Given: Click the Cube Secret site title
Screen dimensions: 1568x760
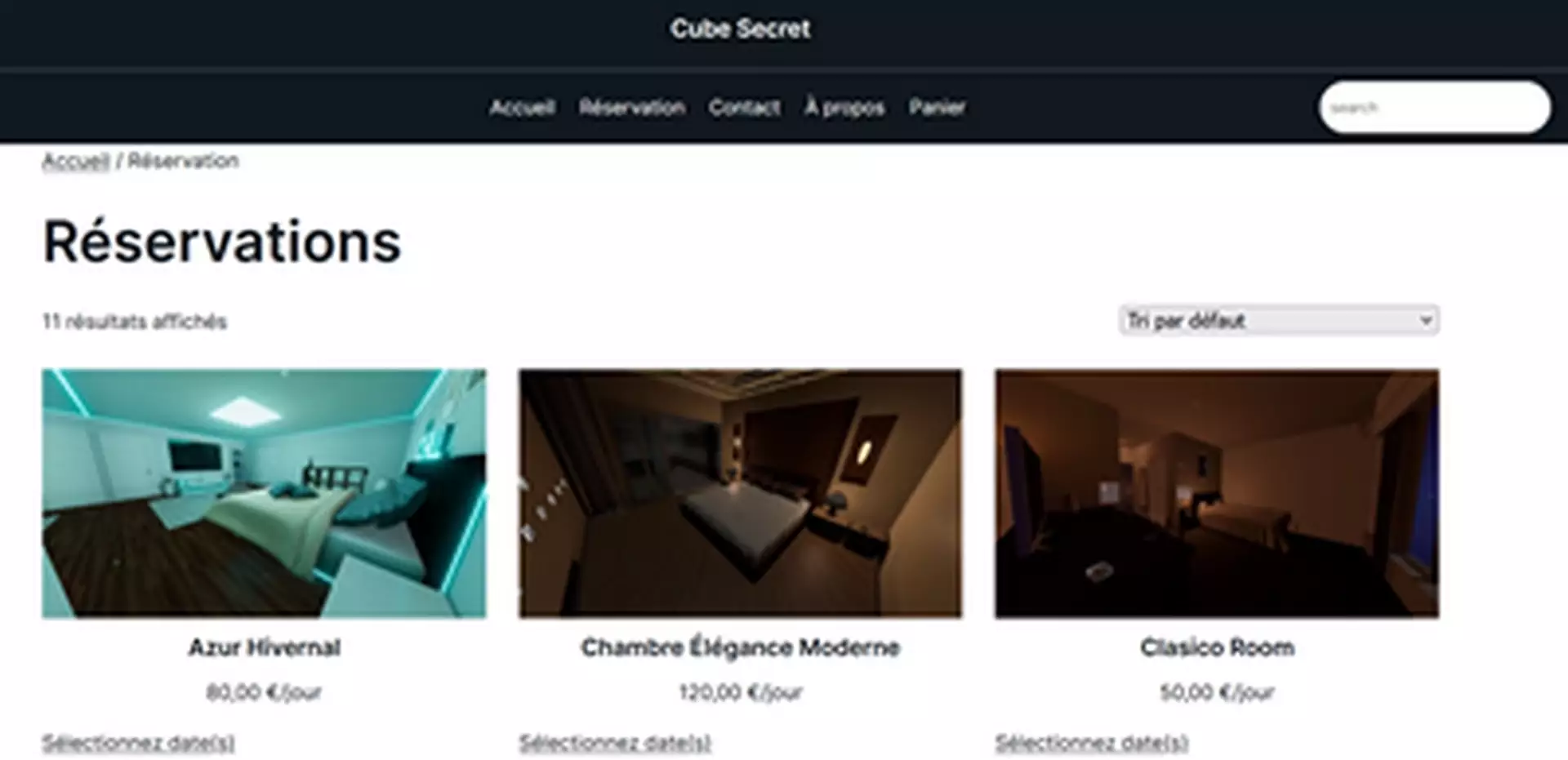Looking at the screenshot, I should coord(740,29).
